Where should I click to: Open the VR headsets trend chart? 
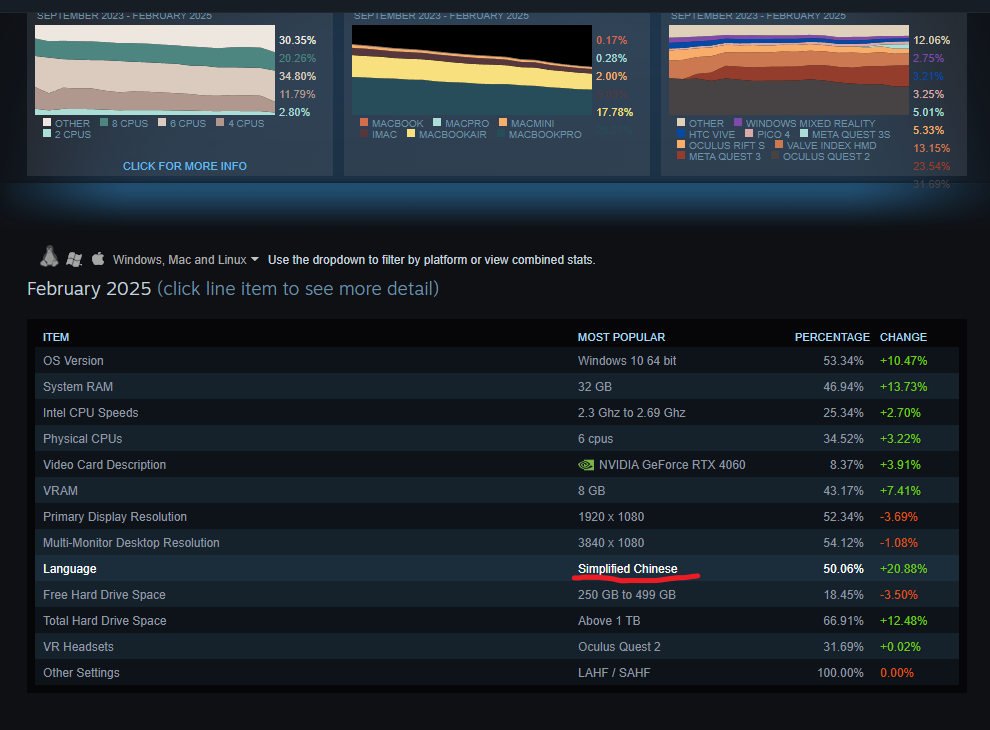pos(789,70)
